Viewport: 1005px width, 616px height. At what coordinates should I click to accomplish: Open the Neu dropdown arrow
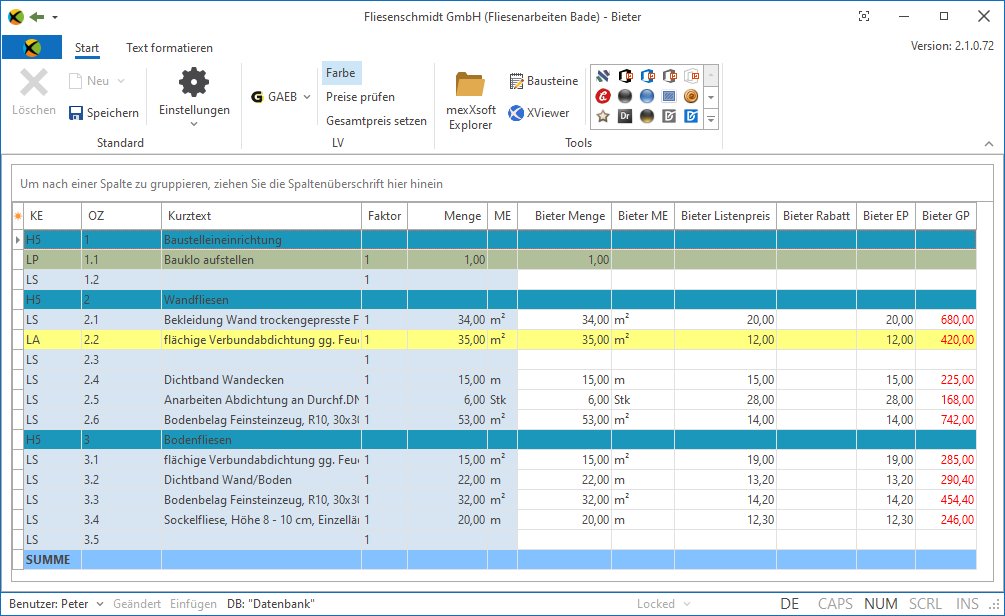121,81
